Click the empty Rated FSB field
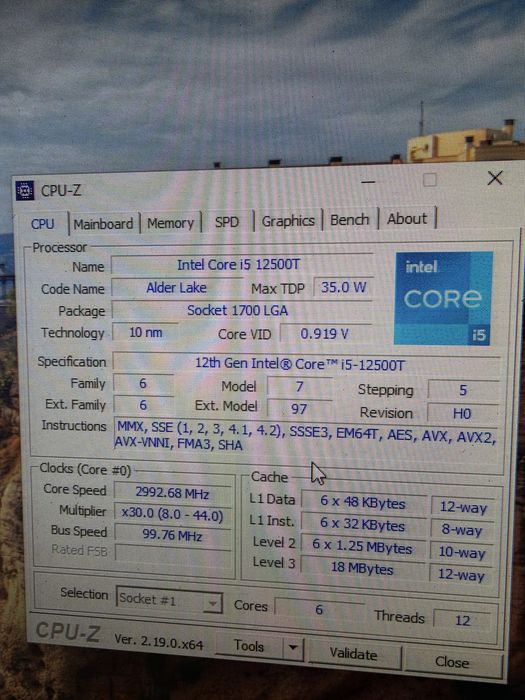525x700 pixels. (x=173, y=553)
